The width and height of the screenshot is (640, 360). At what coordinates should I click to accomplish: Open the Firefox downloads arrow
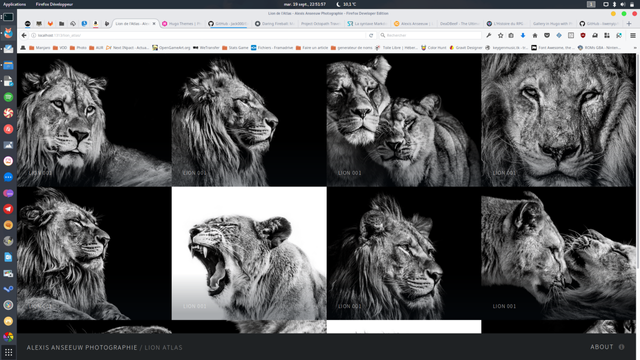point(523,36)
